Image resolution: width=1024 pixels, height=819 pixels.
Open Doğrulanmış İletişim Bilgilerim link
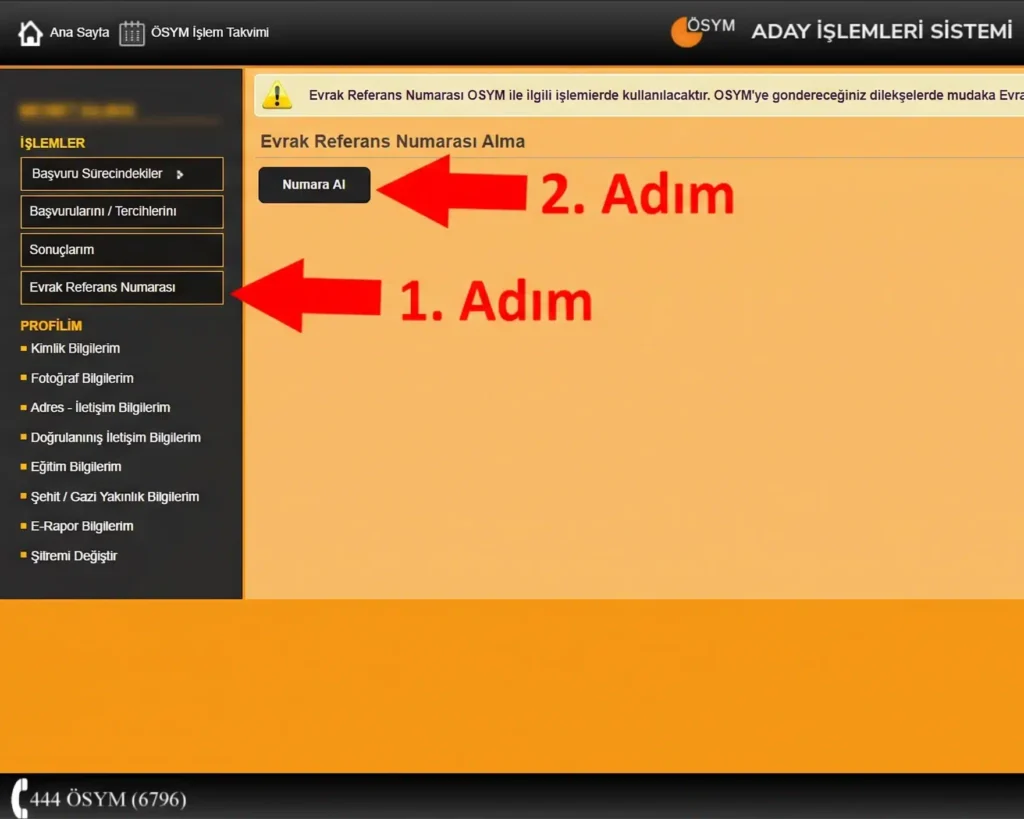tap(116, 438)
